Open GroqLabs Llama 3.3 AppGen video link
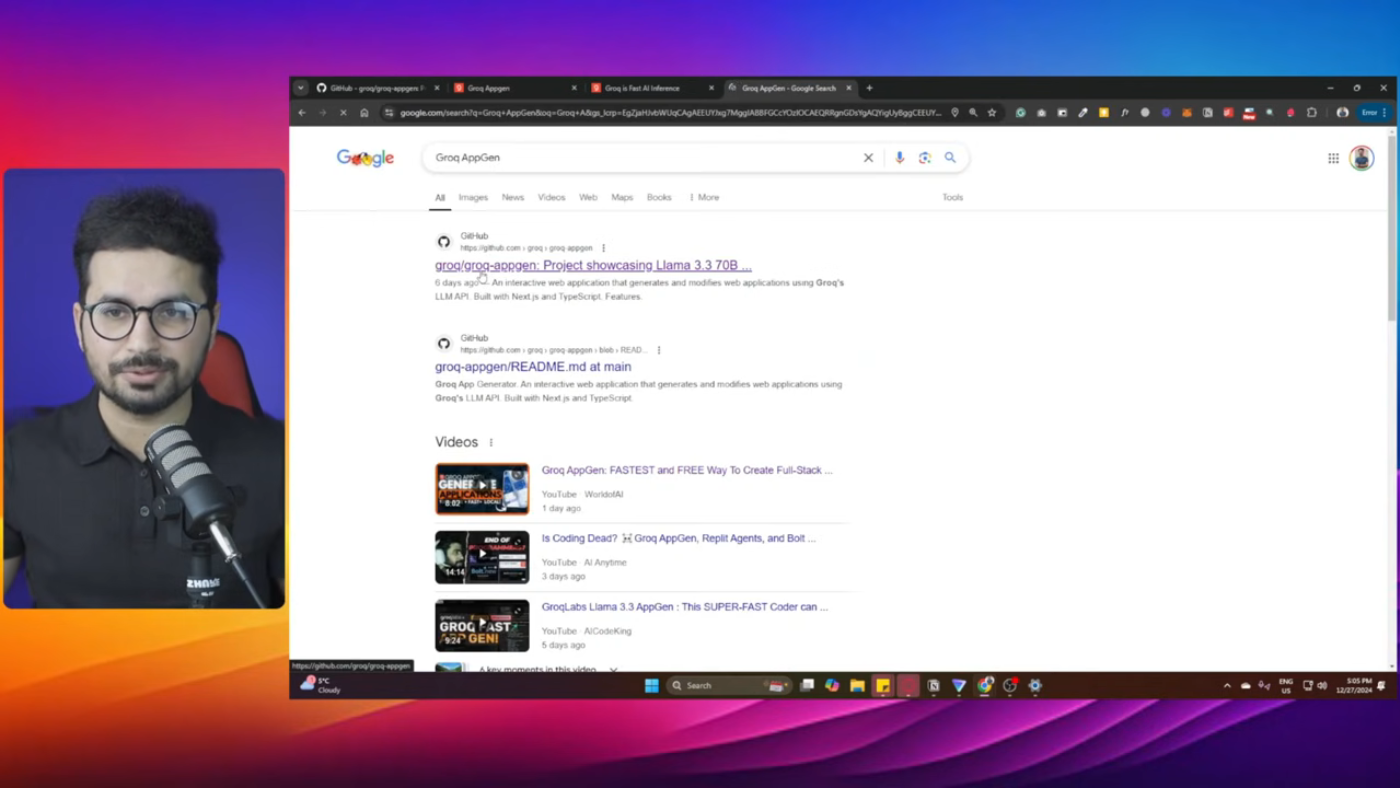This screenshot has height=788, width=1400. [x=685, y=607]
